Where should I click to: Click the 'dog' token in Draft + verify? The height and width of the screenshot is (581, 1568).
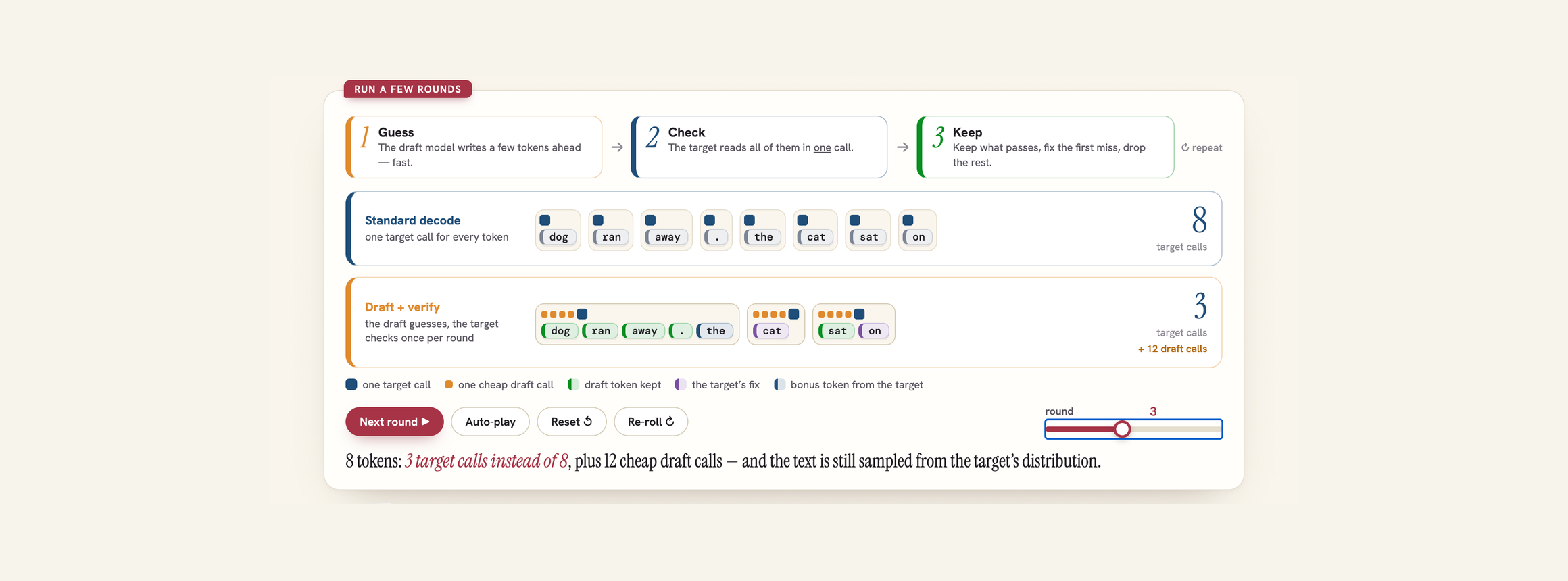(x=560, y=331)
